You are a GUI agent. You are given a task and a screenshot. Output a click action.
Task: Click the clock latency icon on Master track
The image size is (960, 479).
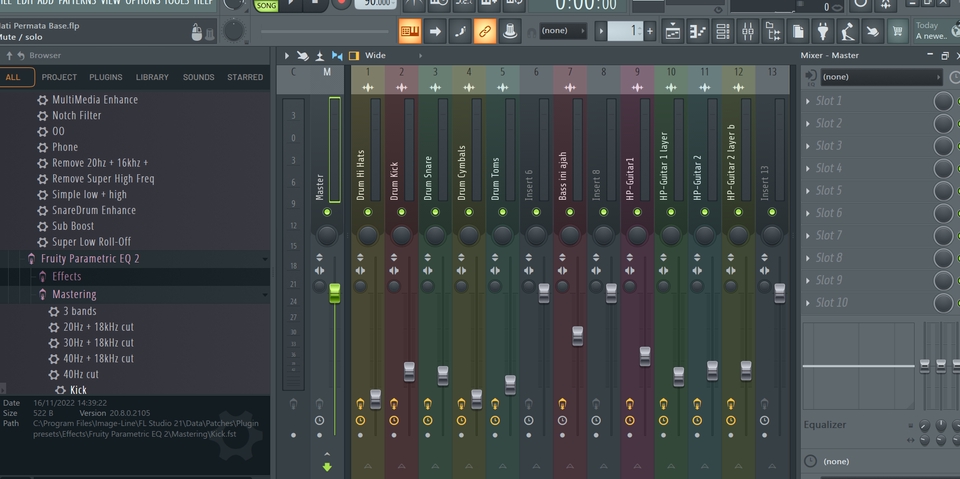[x=319, y=421]
